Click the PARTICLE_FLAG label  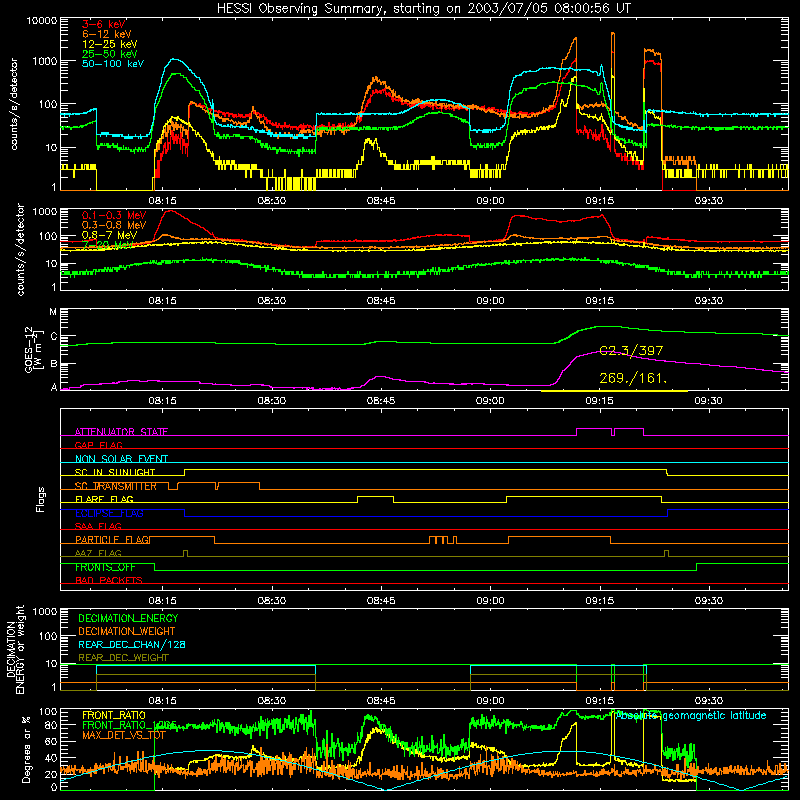[x=113, y=539]
